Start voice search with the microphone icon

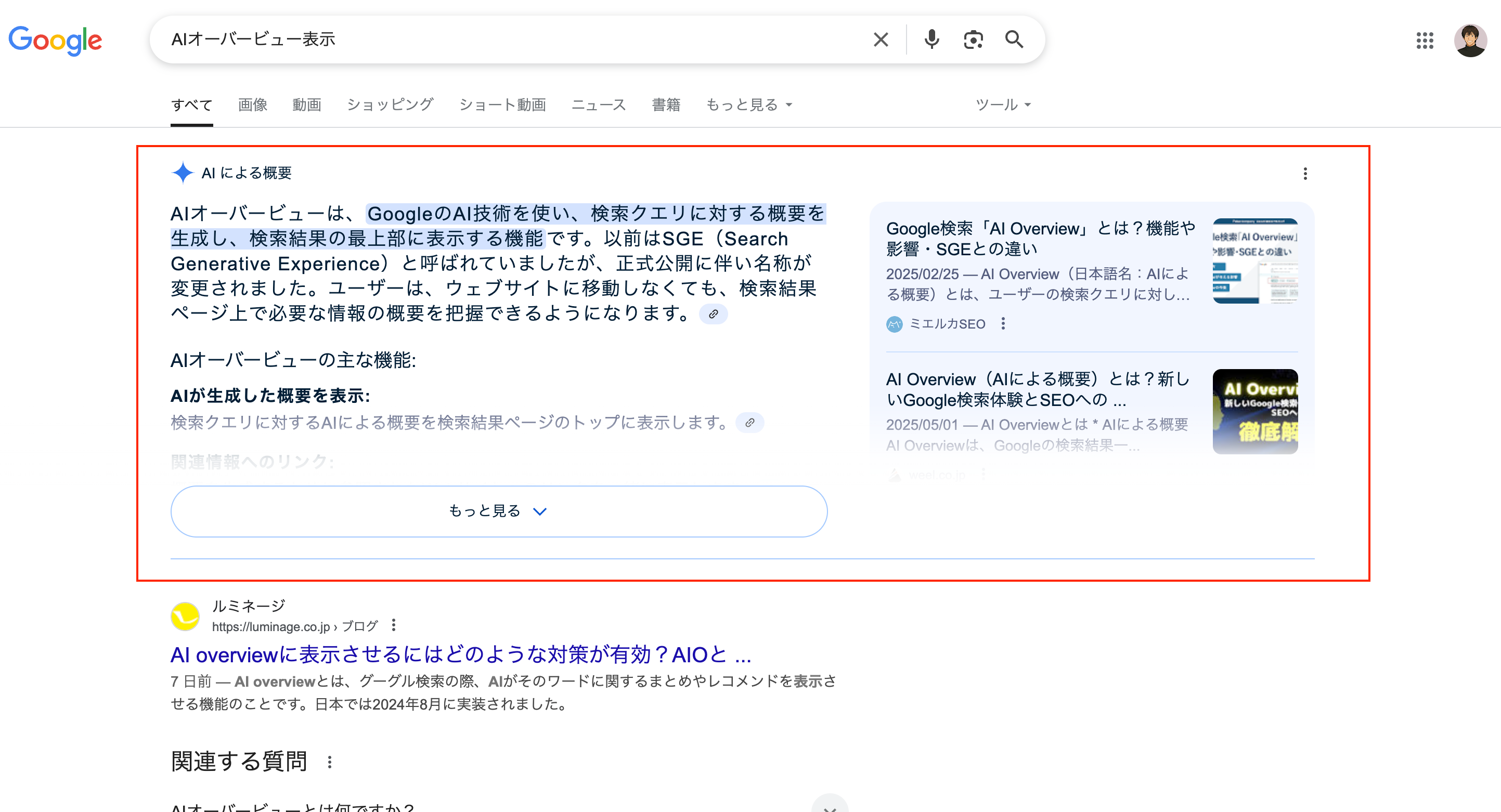[x=931, y=40]
